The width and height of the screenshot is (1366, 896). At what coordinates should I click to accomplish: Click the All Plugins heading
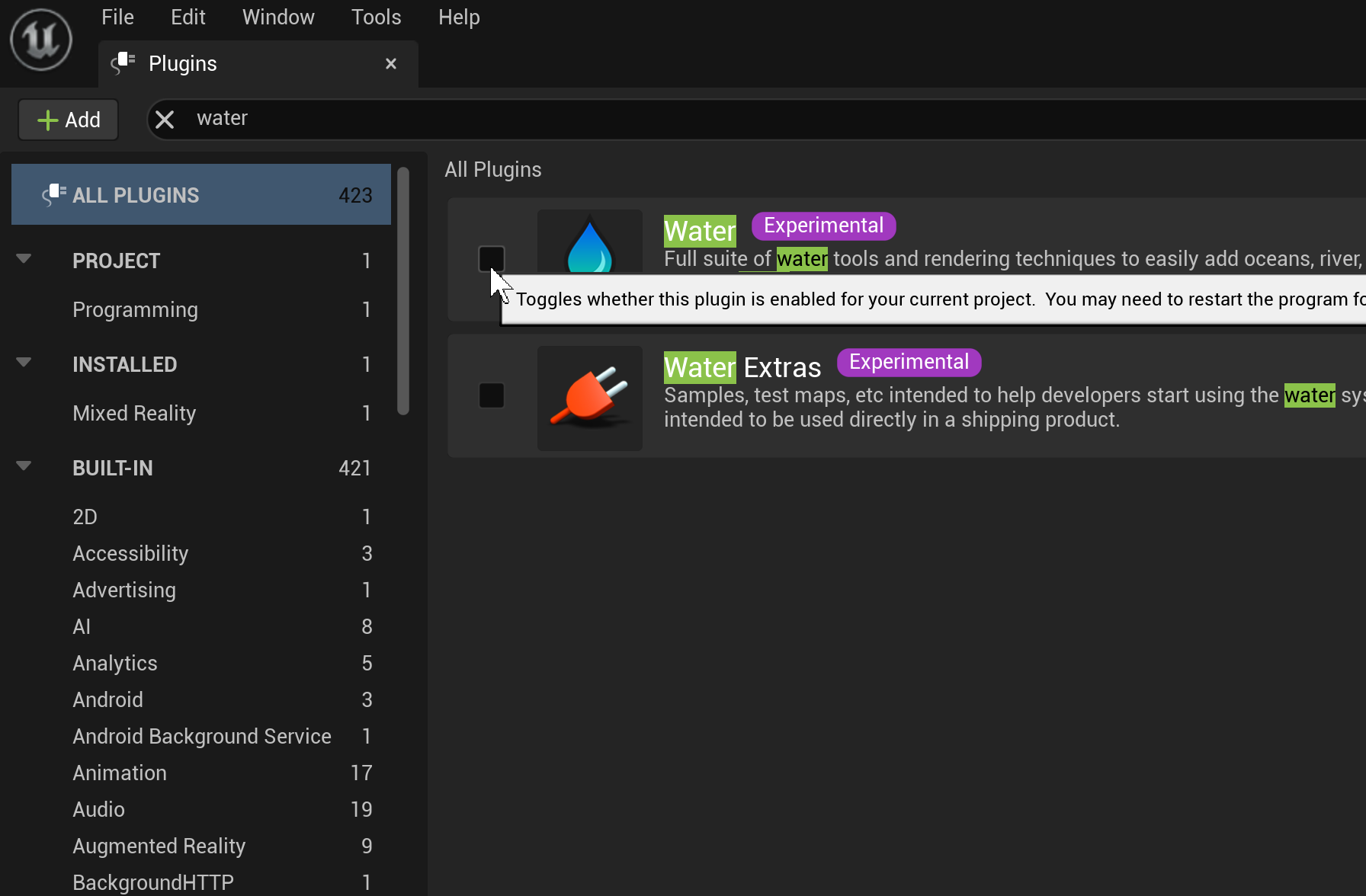click(x=493, y=169)
